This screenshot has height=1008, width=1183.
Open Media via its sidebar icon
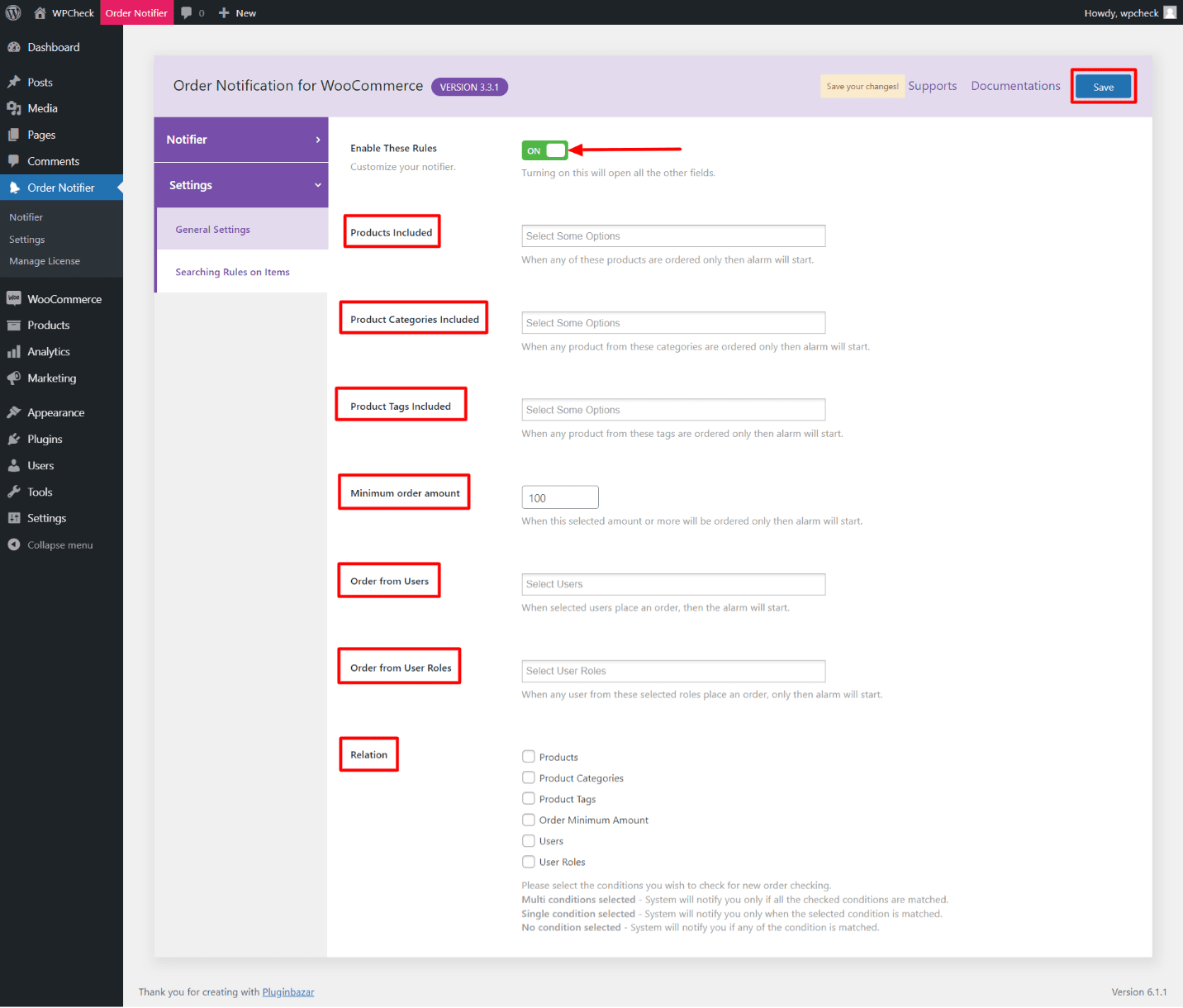pos(14,108)
